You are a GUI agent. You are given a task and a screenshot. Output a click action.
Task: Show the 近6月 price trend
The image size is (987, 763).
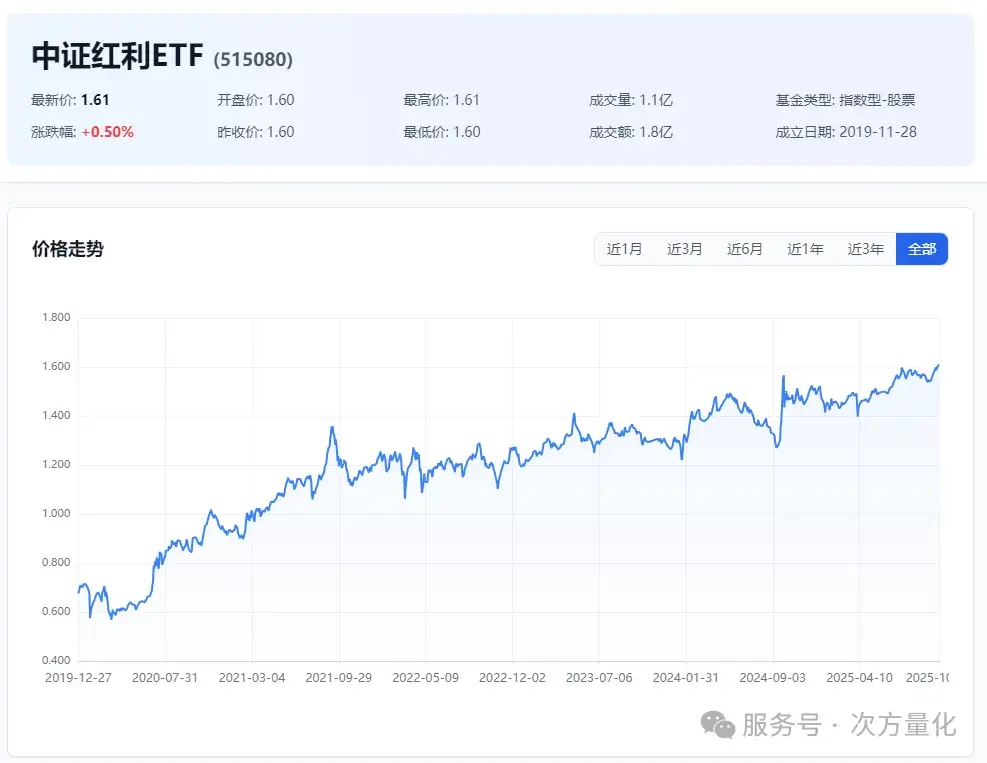click(x=745, y=249)
